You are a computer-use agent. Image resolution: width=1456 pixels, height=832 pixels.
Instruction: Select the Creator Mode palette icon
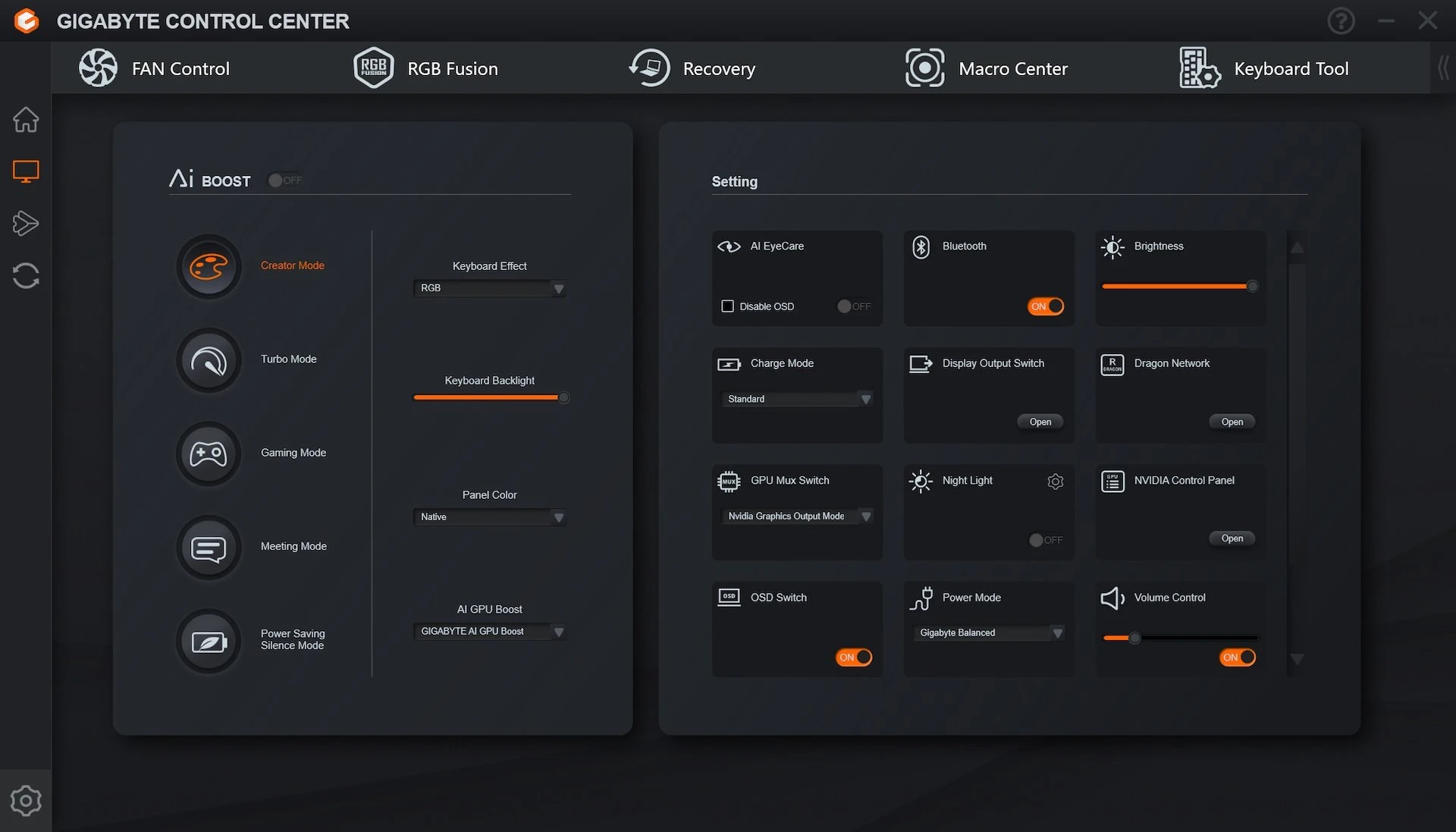[209, 266]
